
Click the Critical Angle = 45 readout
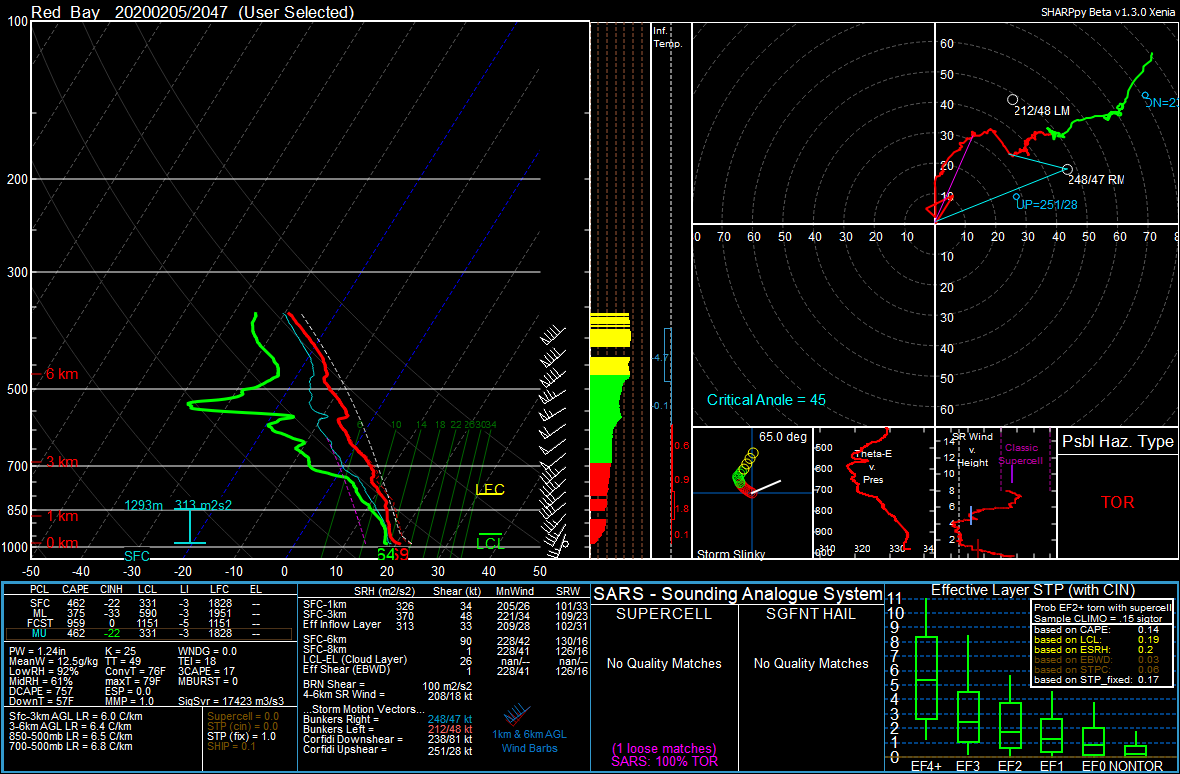pyautogui.click(x=766, y=399)
